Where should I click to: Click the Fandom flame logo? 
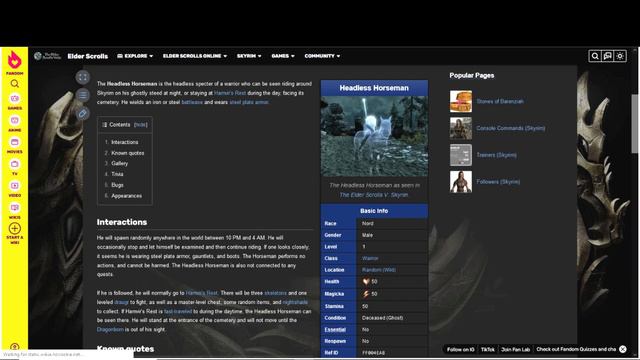pyautogui.click(x=14, y=60)
